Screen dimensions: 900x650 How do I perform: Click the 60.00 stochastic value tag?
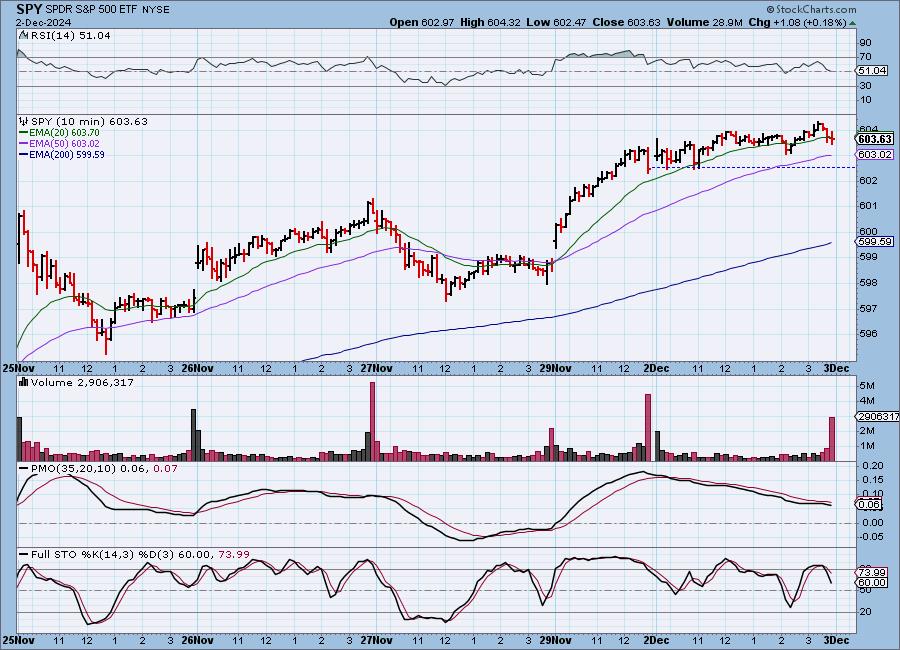click(x=871, y=582)
